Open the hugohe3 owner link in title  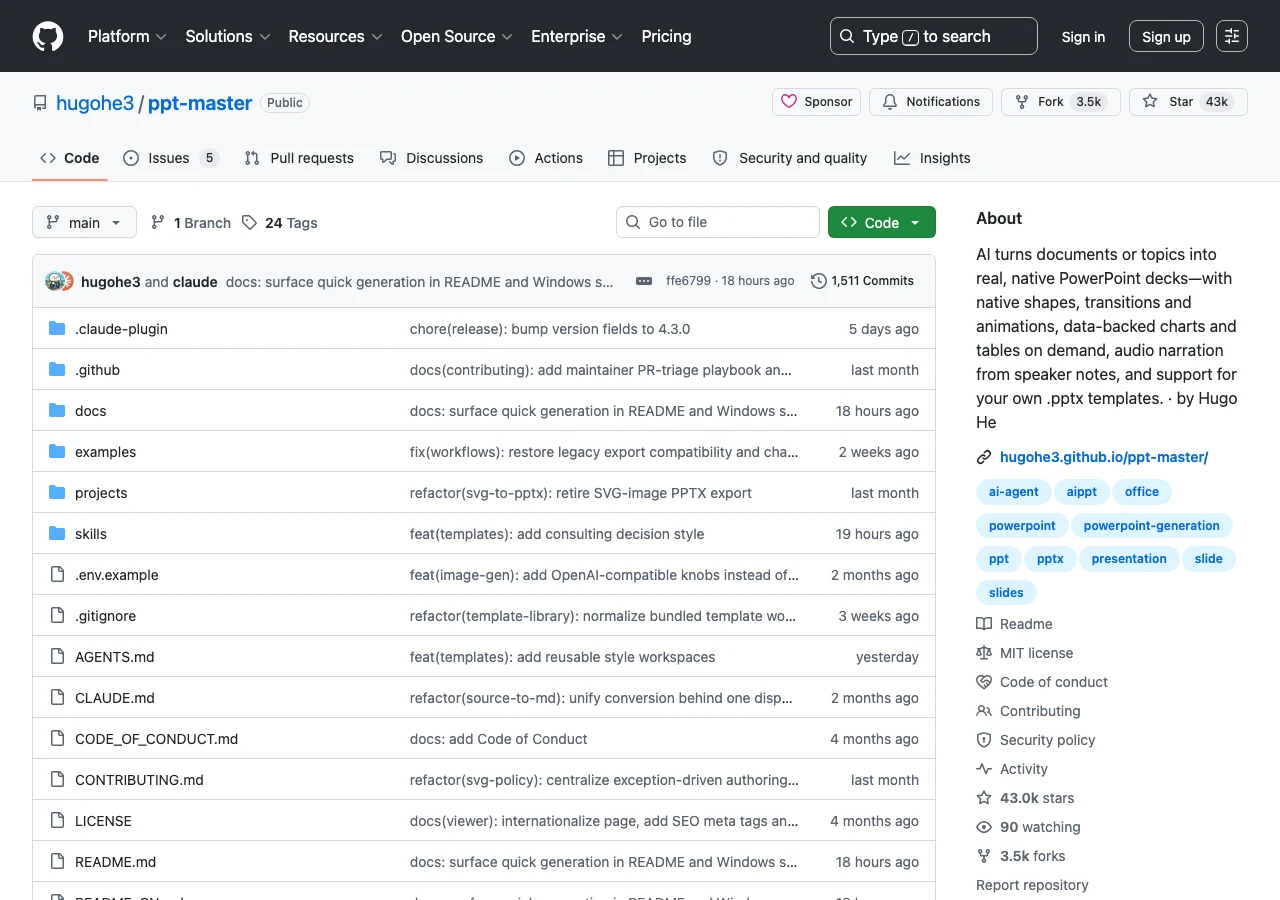coord(95,103)
